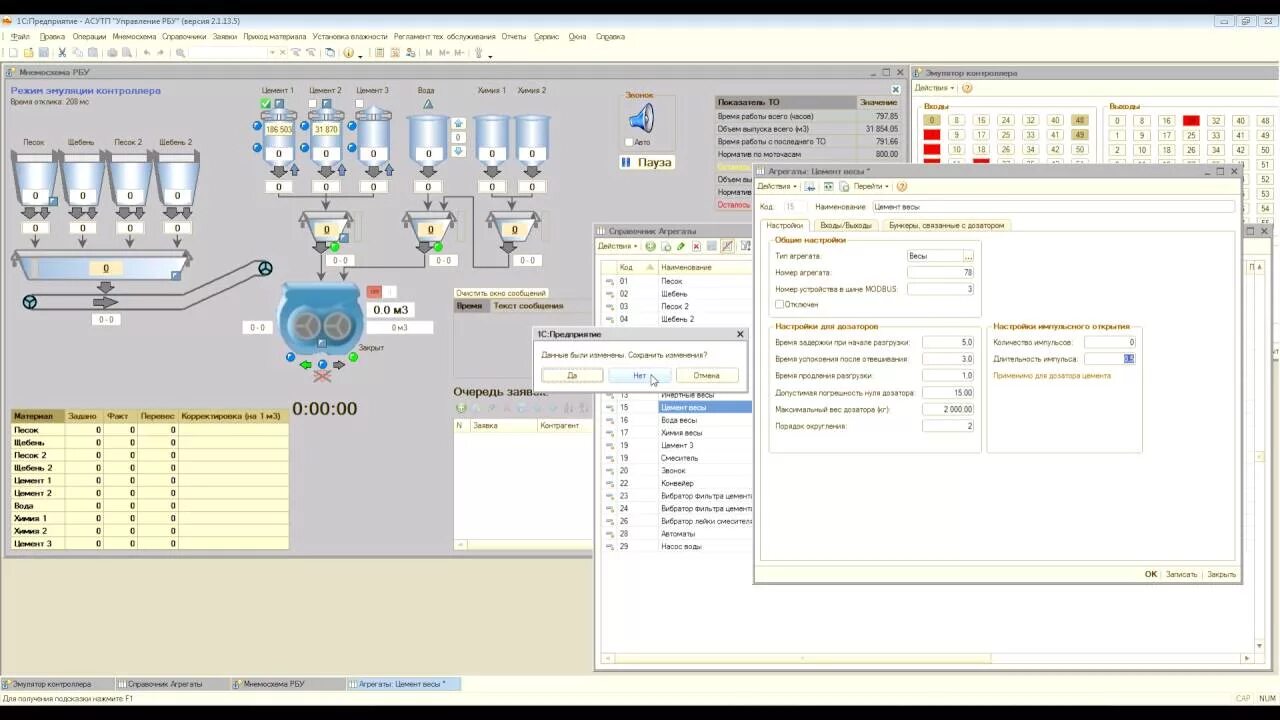Click Отмена in the save dialog
Viewport: 1280px width, 720px height.
coord(706,375)
